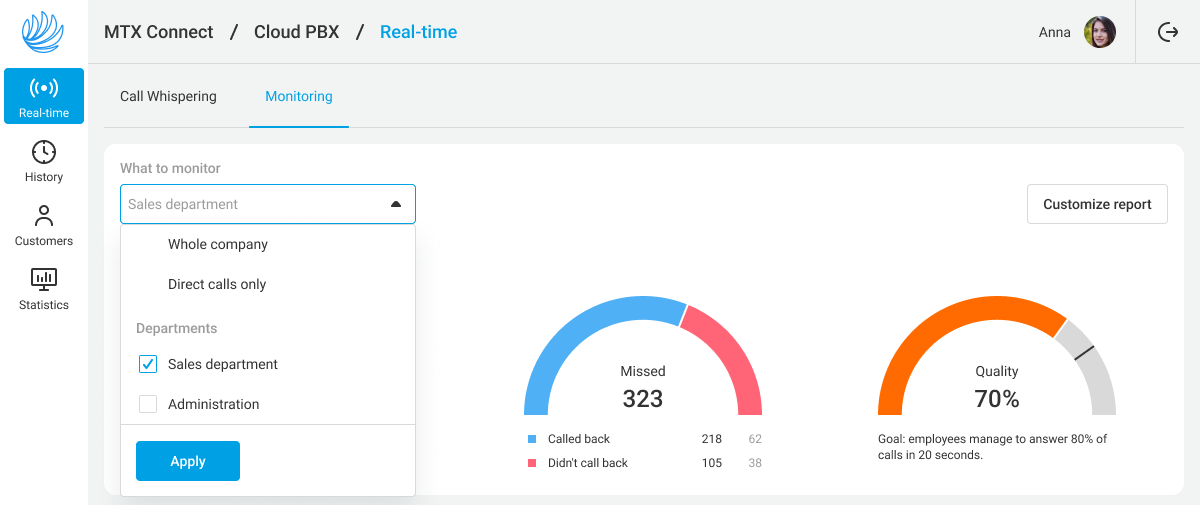1200x505 pixels.
Task: Click the Cloud PBX breadcrumb
Action: (296, 32)
